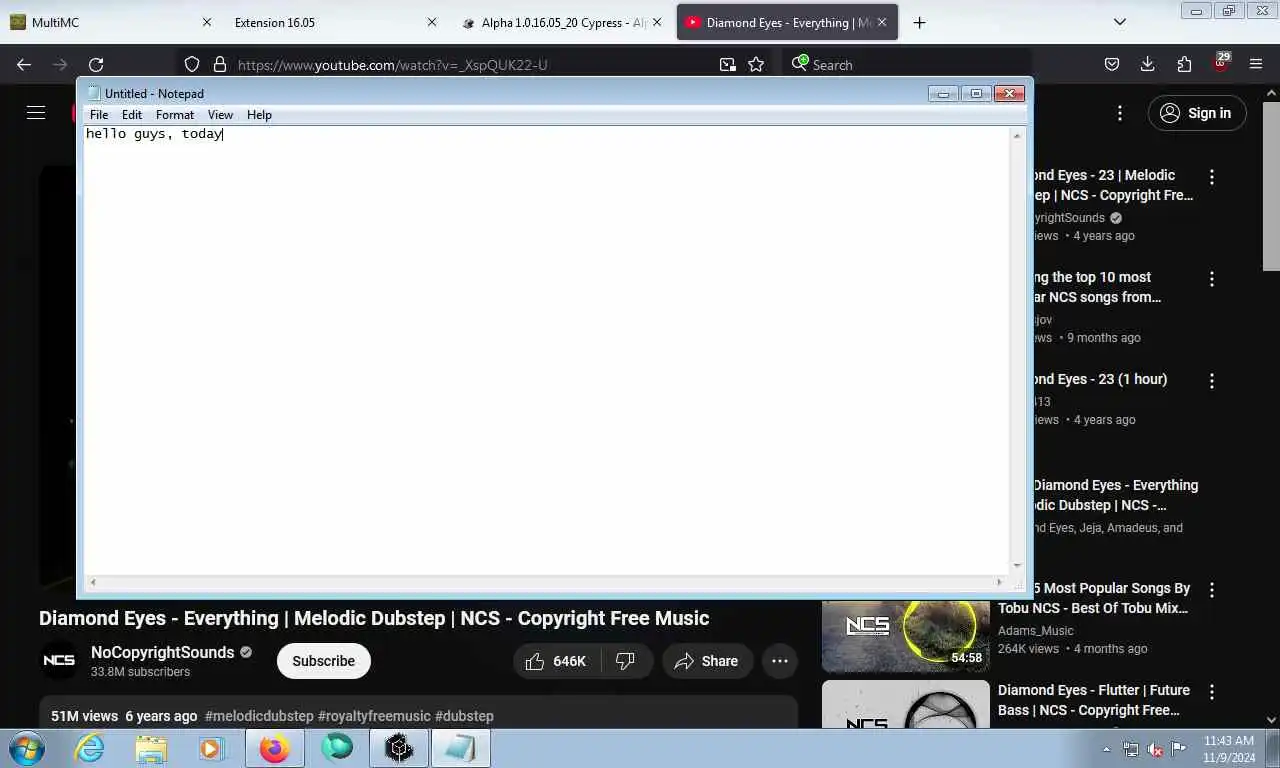Open the black cube app taskbar icon
This screenshot has width=1280, height=768.
[399, 748]
